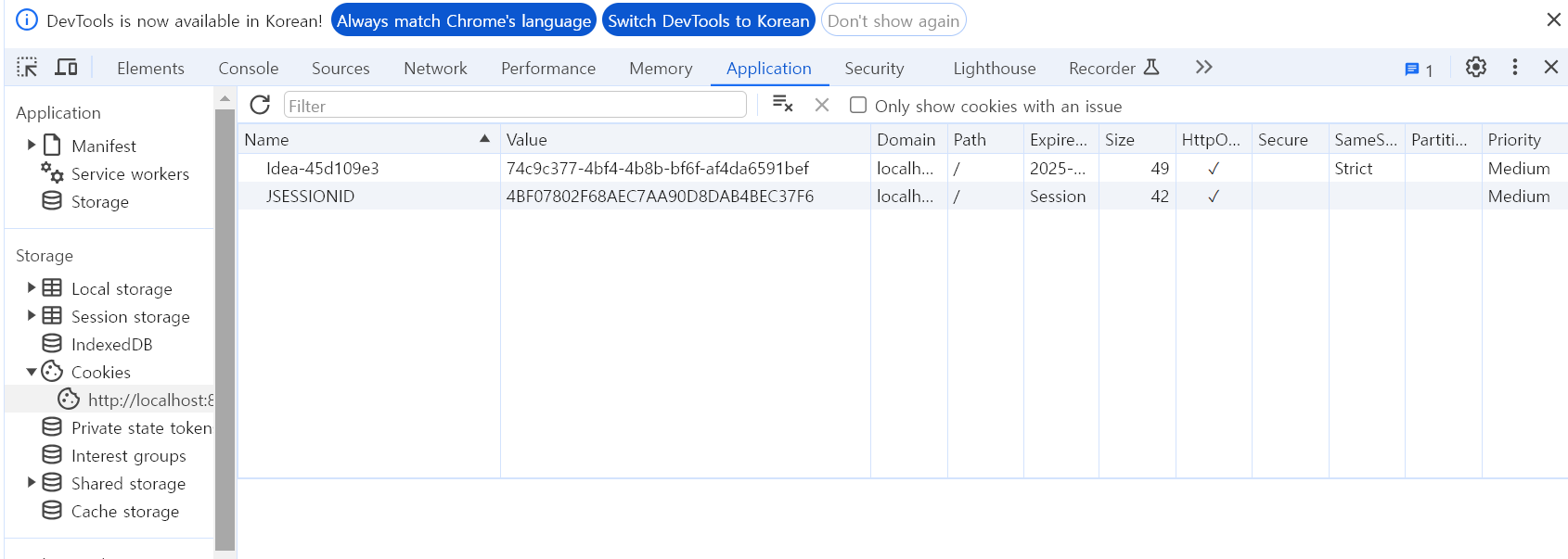Click the Cookies cookie icon

coord(52,371)
